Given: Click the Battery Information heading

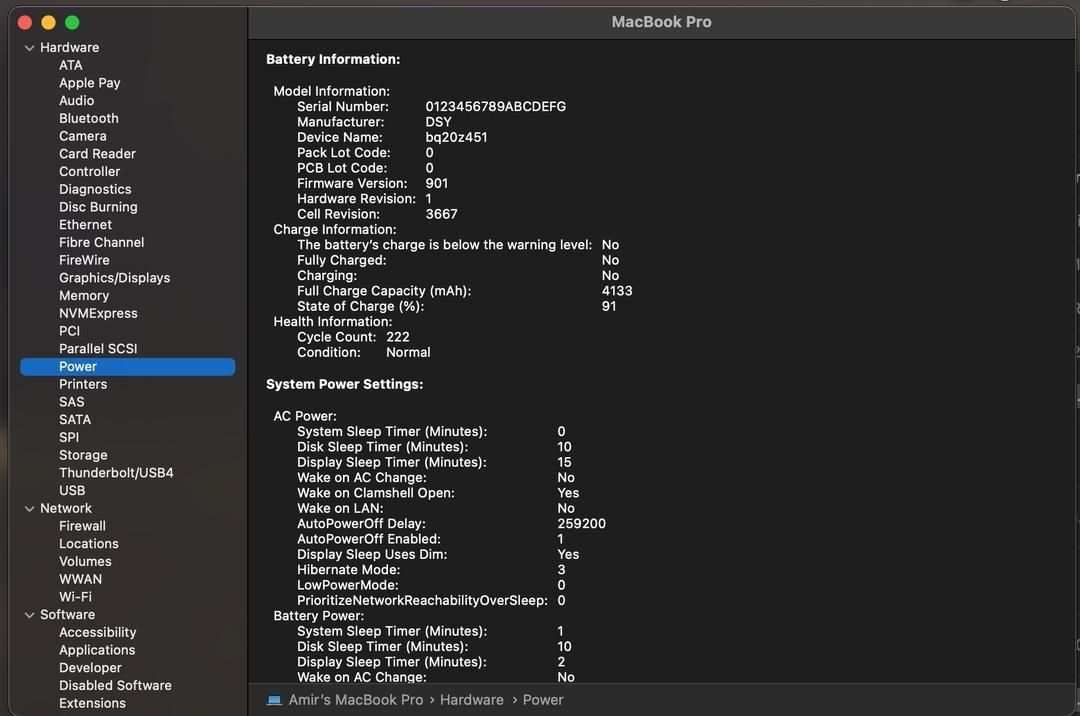Looking at the screenshot, I should (x=333, y=60).
